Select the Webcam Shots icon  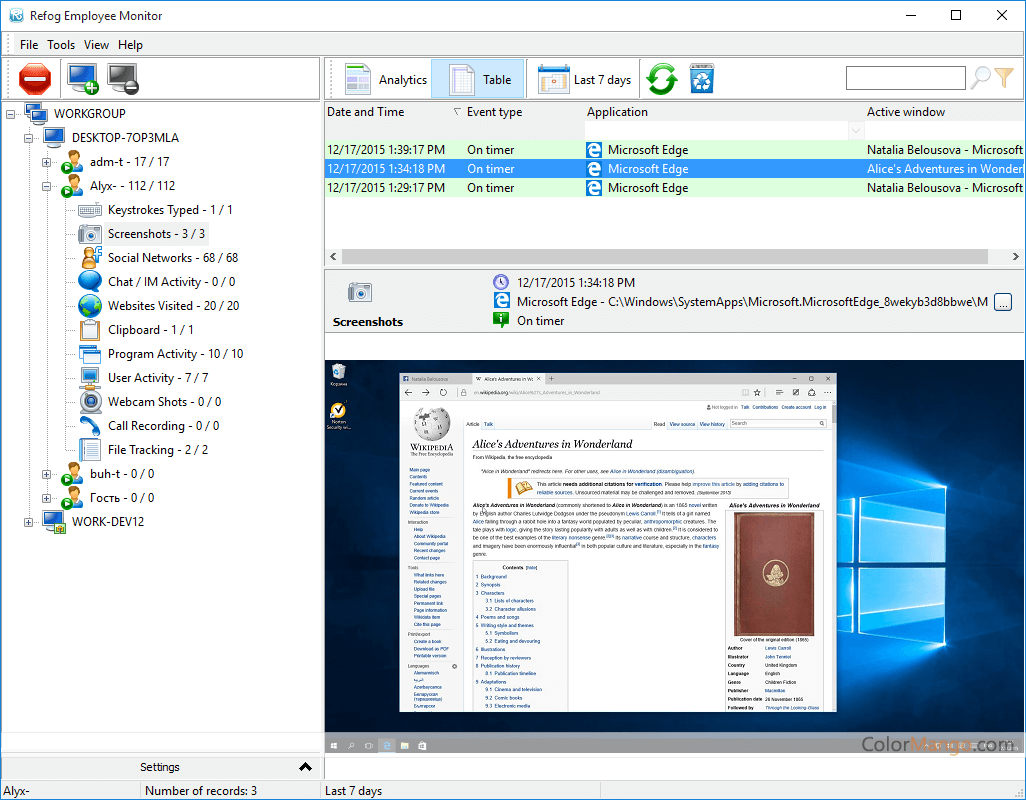pyautogui.click(x=90, y=401)
